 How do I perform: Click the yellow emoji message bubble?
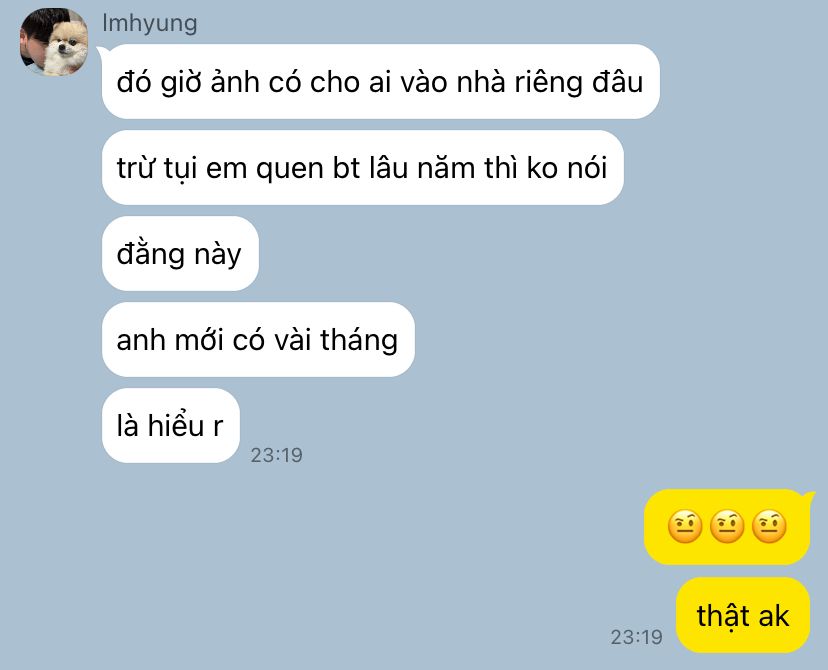(727, 527)
